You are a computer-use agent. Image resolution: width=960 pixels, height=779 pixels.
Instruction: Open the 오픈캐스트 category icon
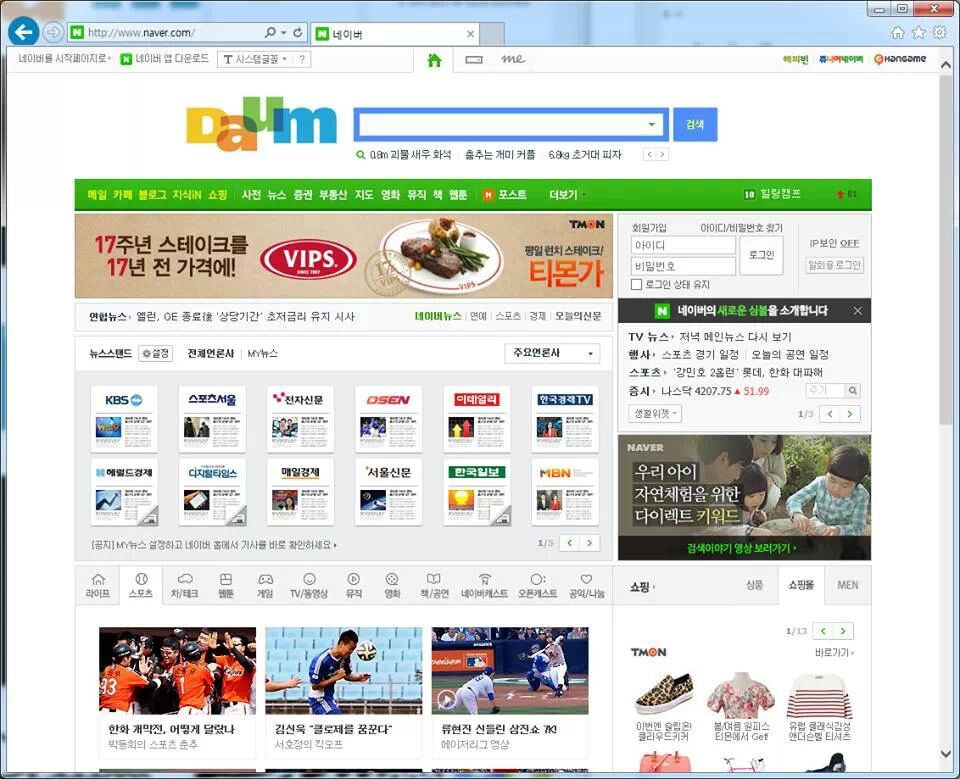(538, 585)
